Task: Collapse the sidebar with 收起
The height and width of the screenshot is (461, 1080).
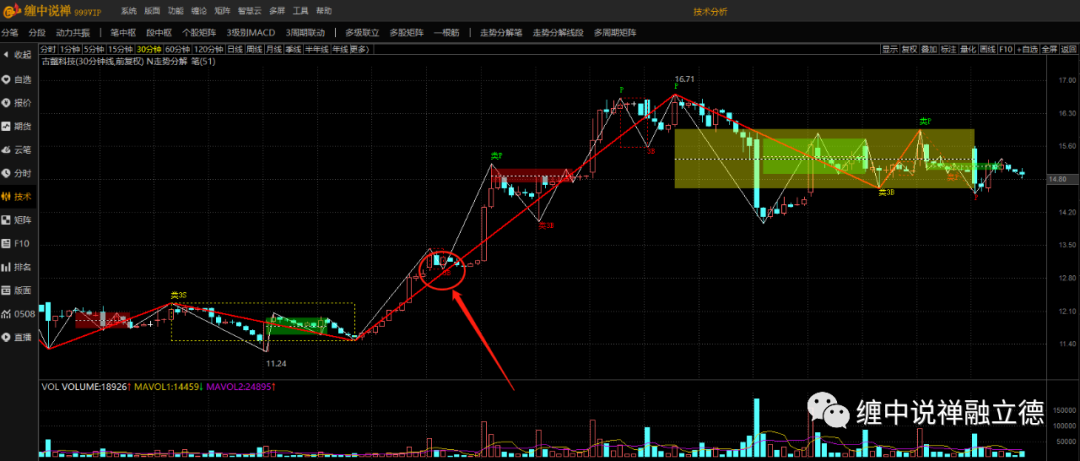Action: 18,54
